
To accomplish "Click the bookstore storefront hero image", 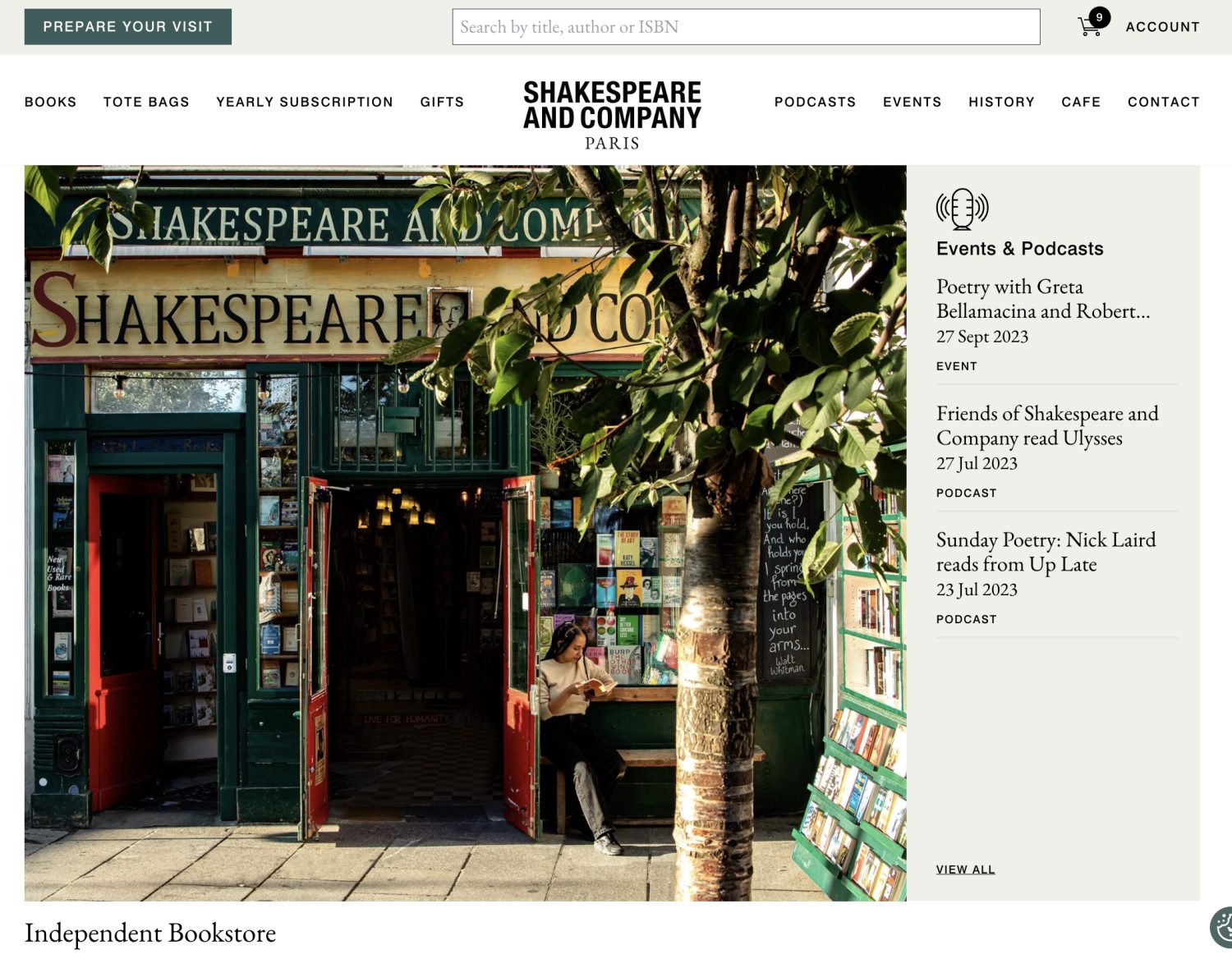I will point(465,533).
